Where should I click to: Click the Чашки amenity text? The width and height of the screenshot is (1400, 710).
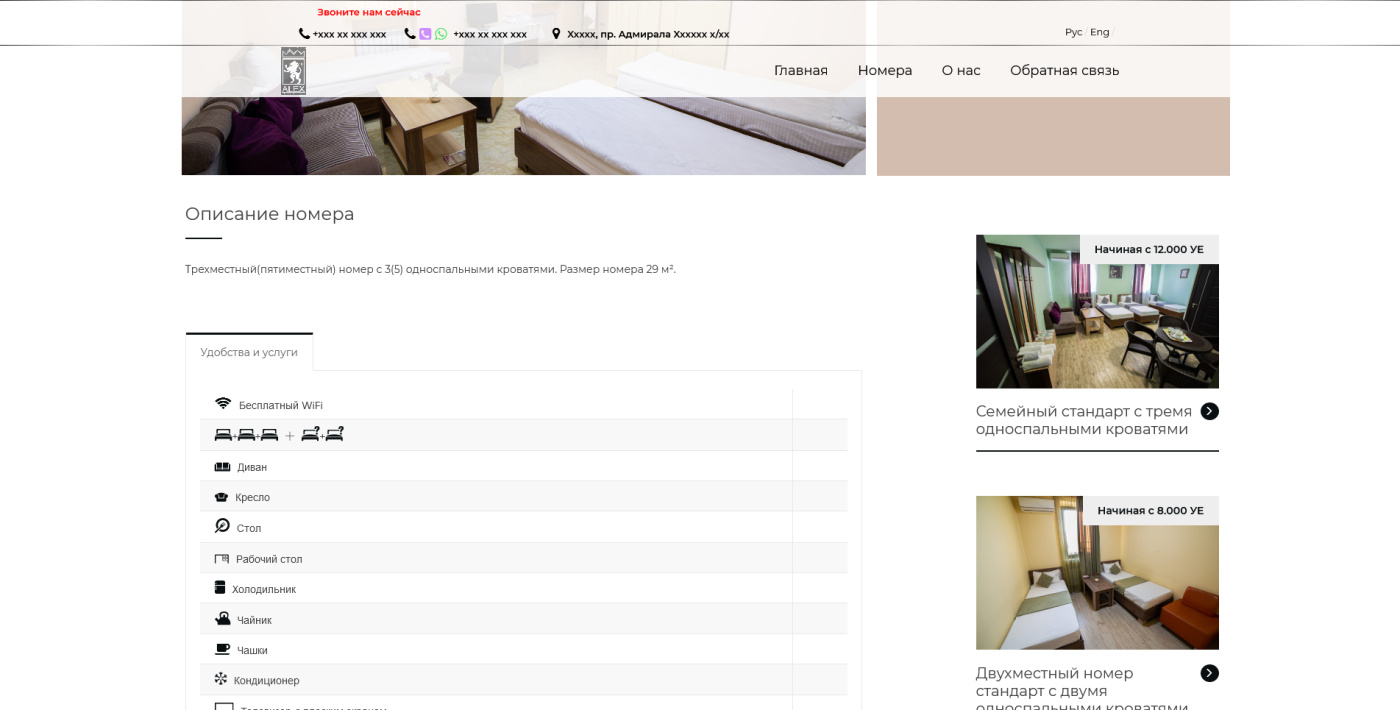[252, 651]
